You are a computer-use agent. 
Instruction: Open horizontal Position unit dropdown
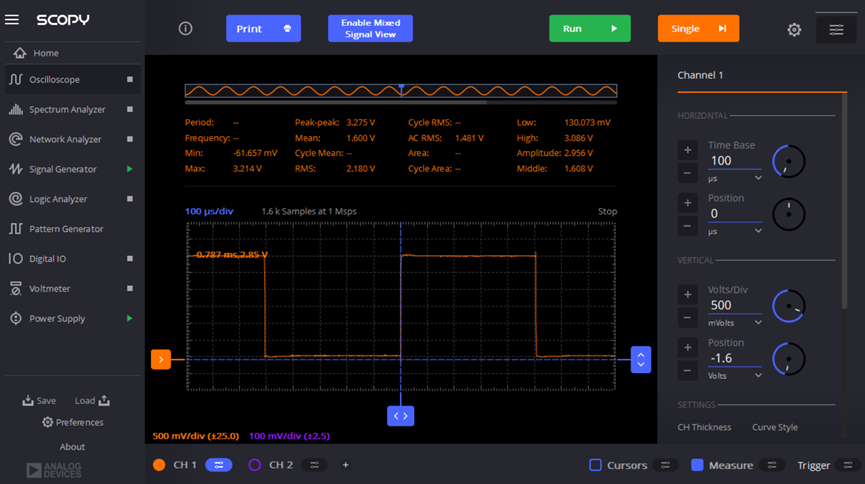click(x=735, y=231)
